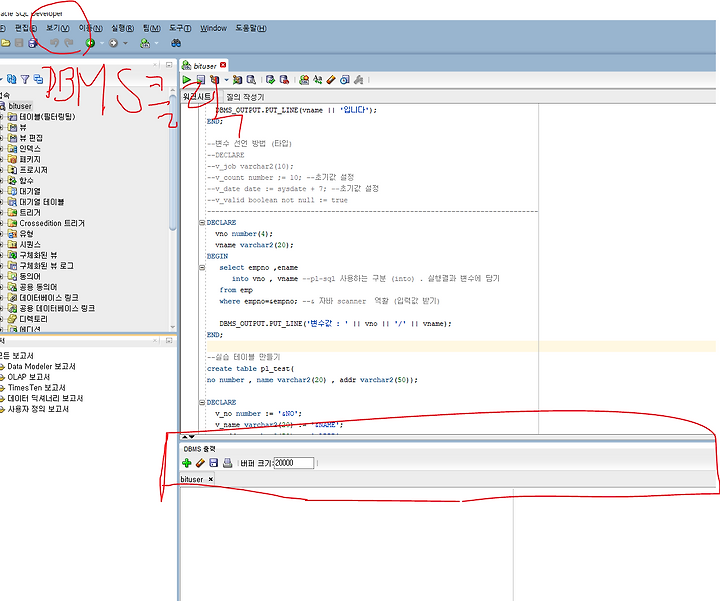Clear the worksheet with the eraser icon

(331, 80)
